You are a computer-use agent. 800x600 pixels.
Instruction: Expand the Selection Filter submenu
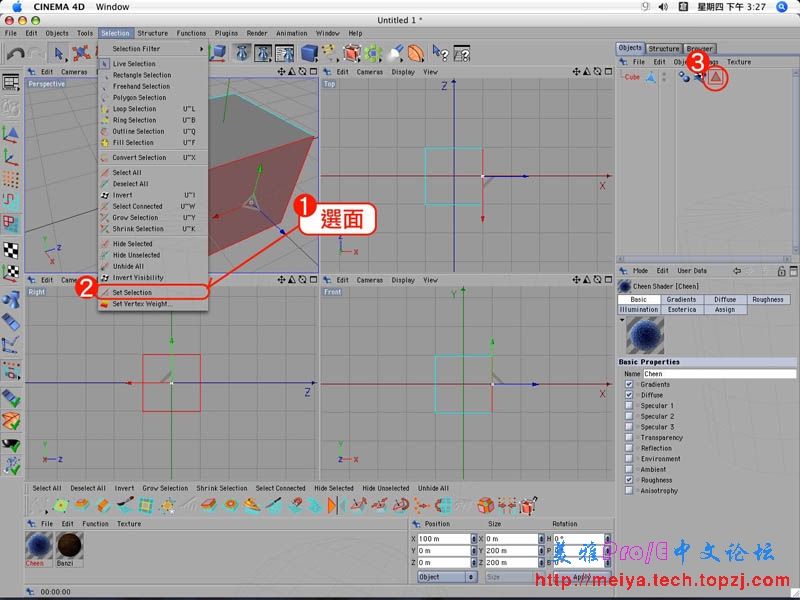pyautogui.click(x=153, y=48)
